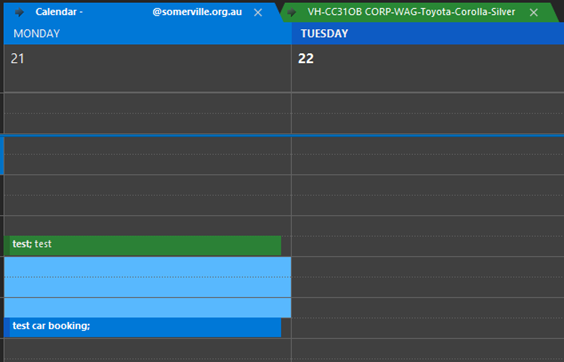
Task: Open the green 'test; test' appointment
Action: coord(142,245)
